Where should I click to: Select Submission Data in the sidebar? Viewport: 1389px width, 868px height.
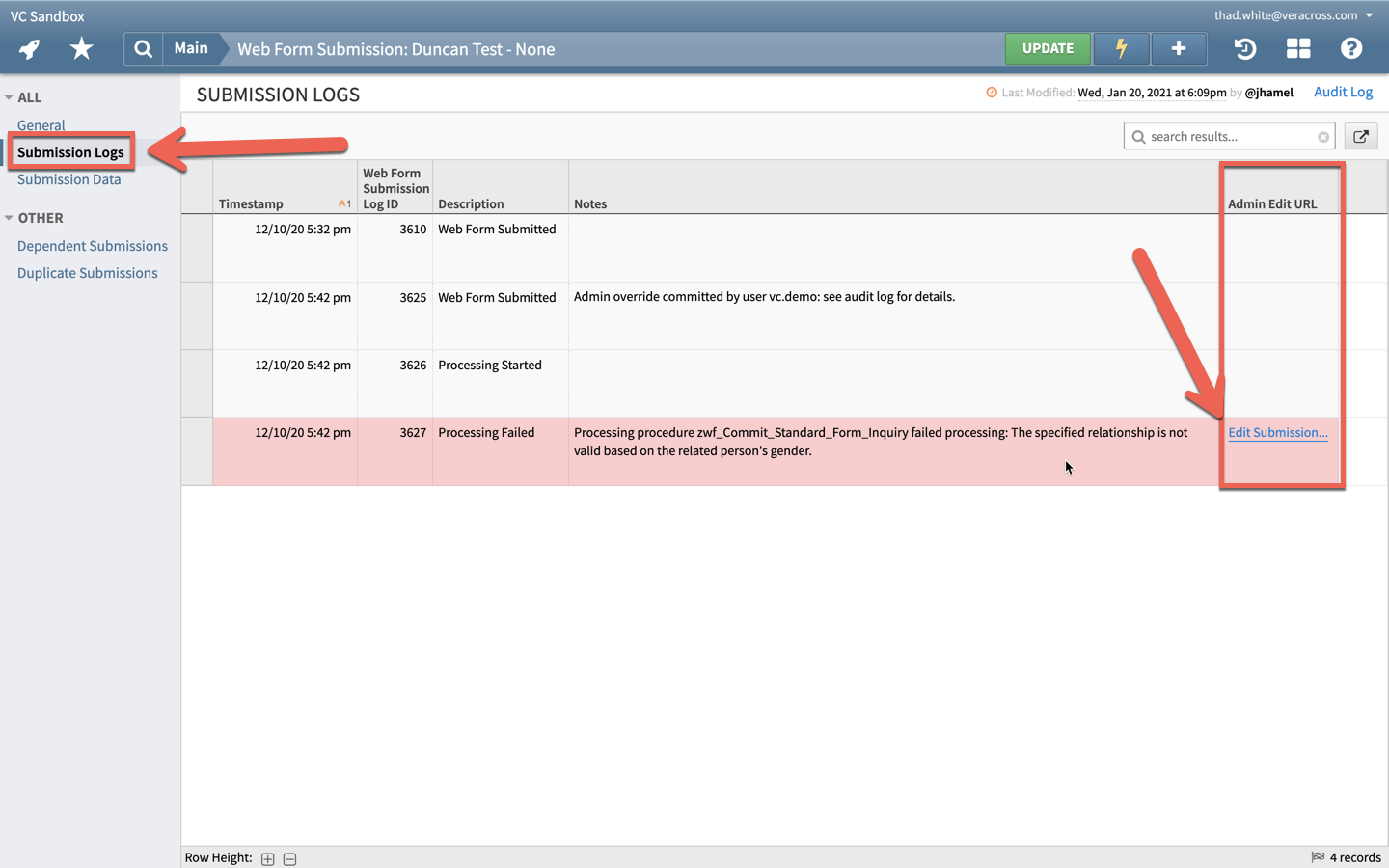[x=68, y=179]
